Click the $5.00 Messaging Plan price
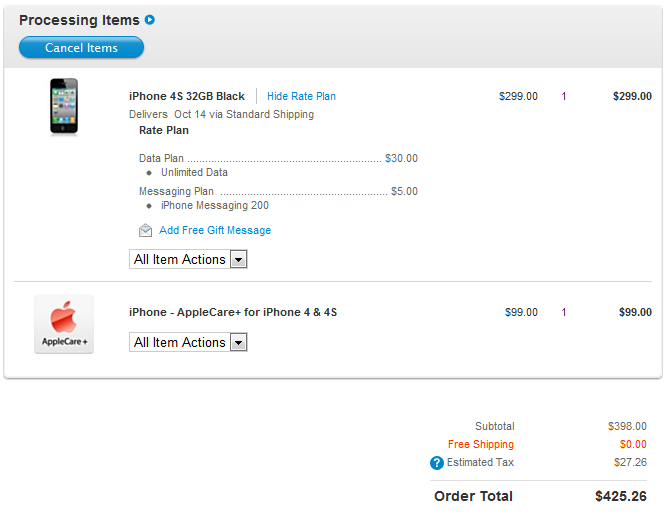 click(x=404, y=192)
